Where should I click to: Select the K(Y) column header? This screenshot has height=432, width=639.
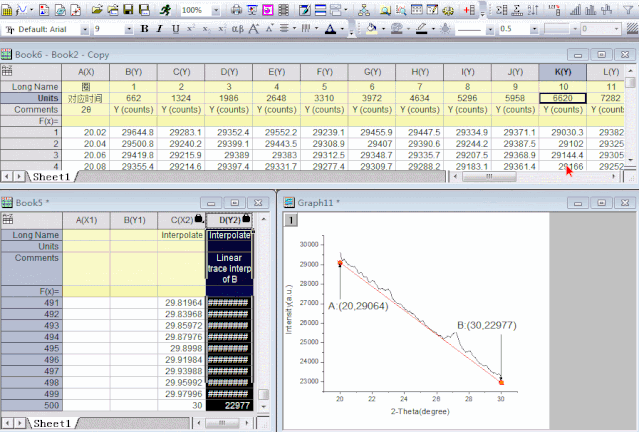point(563,72)
